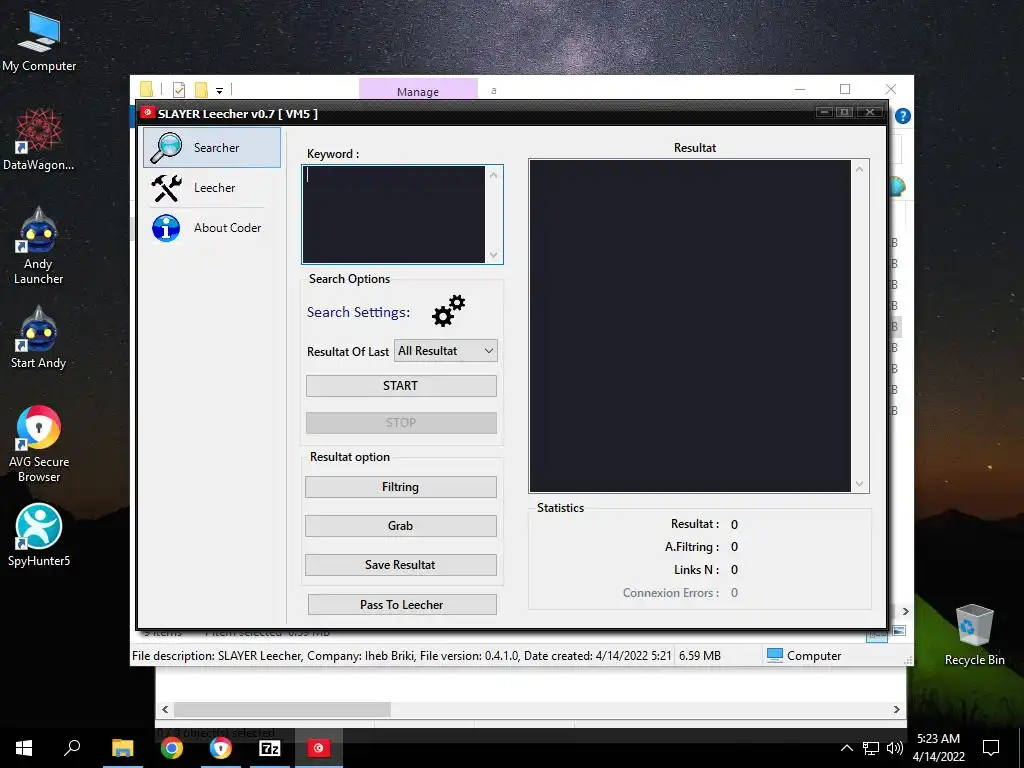
Task: Click Pass To Leecher button
Action: point(402,605)
